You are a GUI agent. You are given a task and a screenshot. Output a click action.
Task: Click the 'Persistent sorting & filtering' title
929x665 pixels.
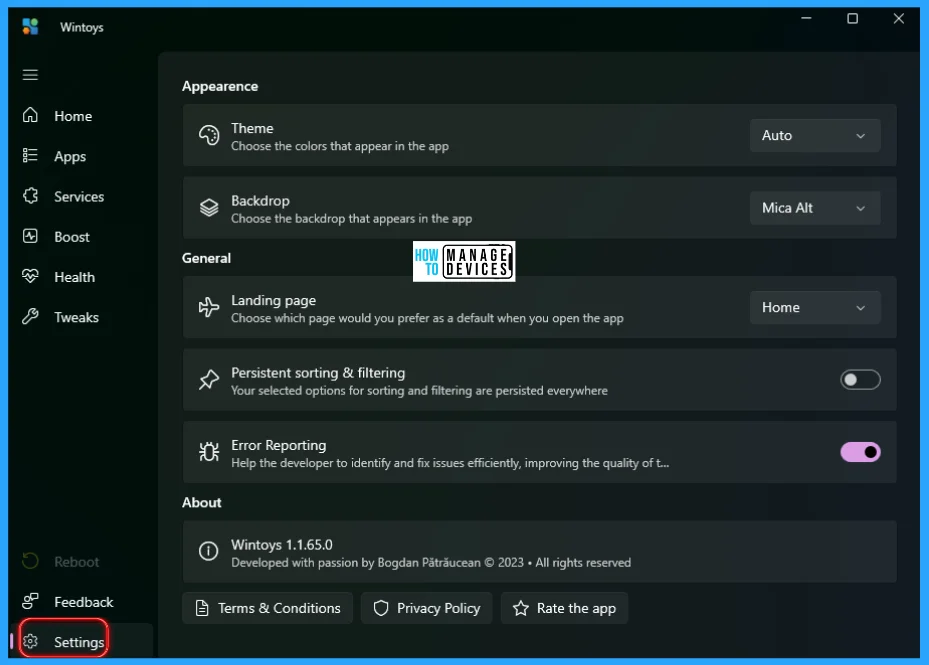(x=318, y=373)
